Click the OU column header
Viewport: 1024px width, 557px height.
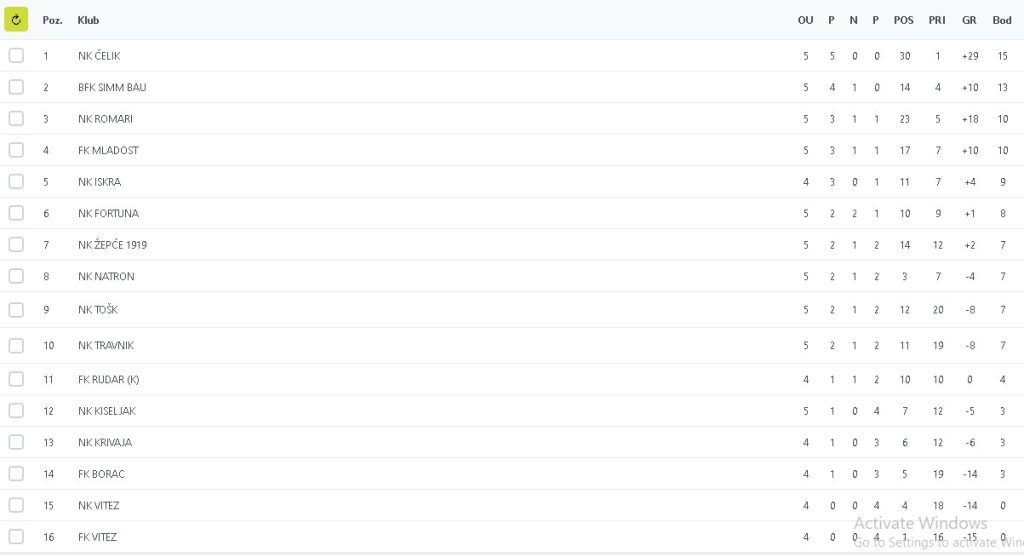(x=805, y=20)
